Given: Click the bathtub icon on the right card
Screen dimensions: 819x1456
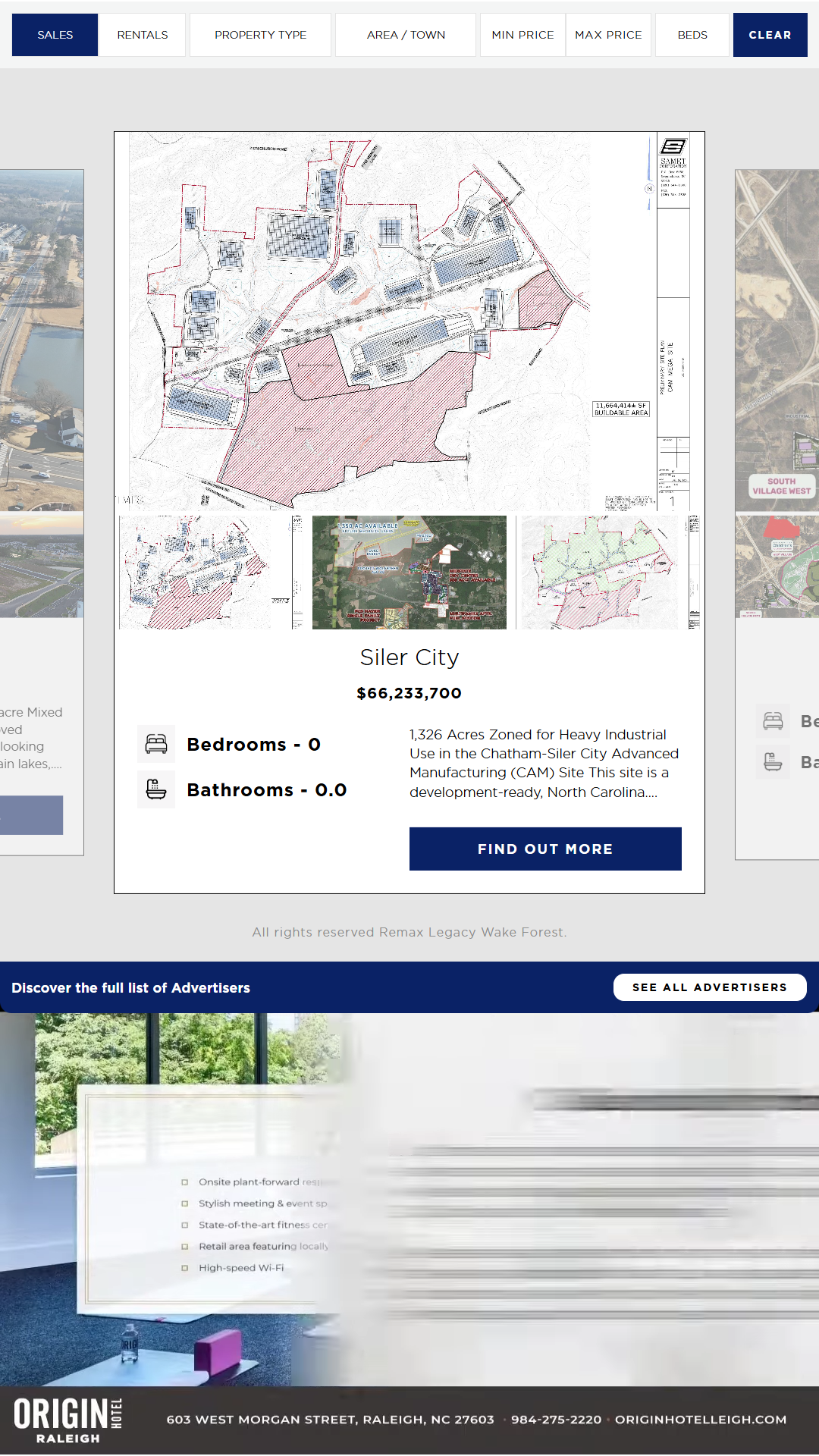Looking at the screenshot, I should 773,761.
